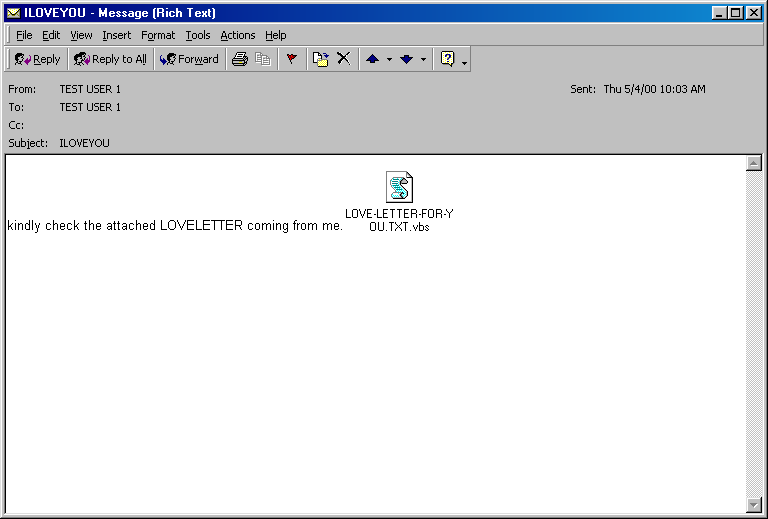The width and height of the screenshot is (768, 519).
Task: Expand the Next Item dropdown arrow
Action: pyautogui.click(x=423, y=59)
